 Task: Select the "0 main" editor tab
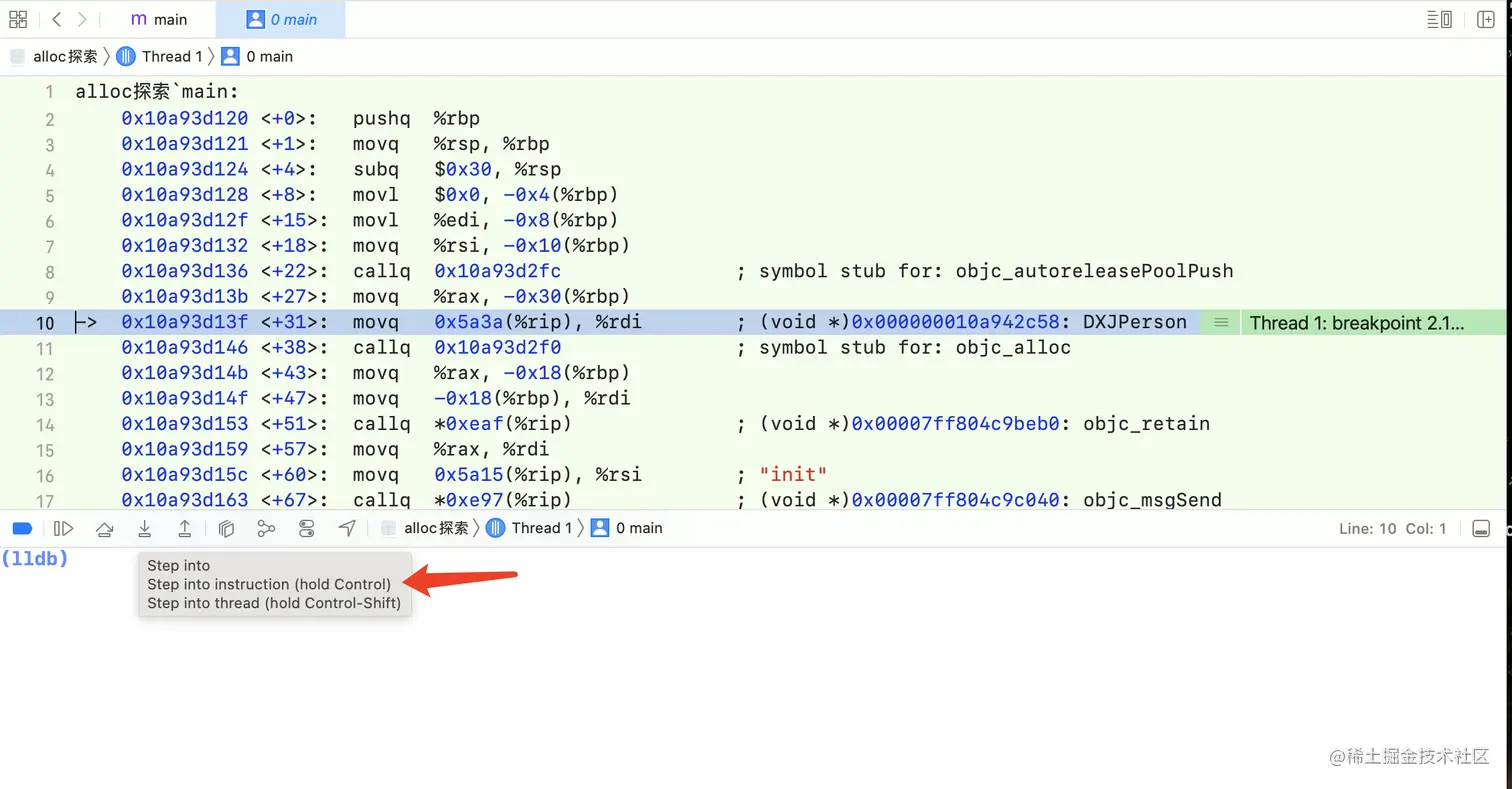pyautogui.click(x=281, y=19)
